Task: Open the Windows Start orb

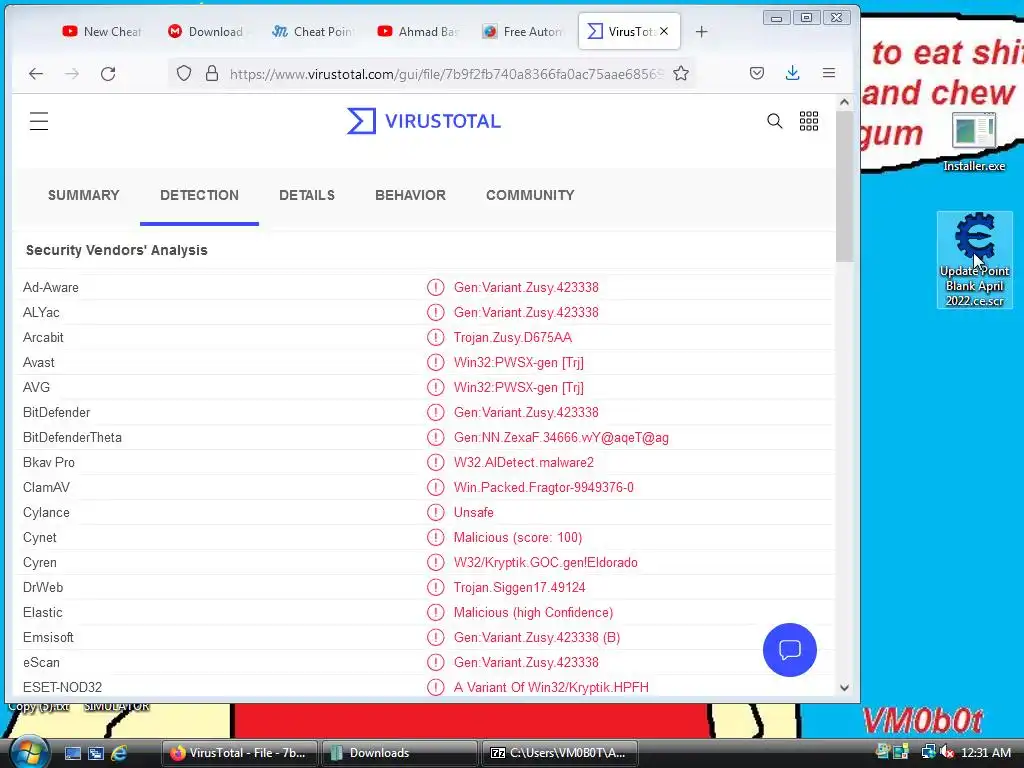Action: pos(29,752)
